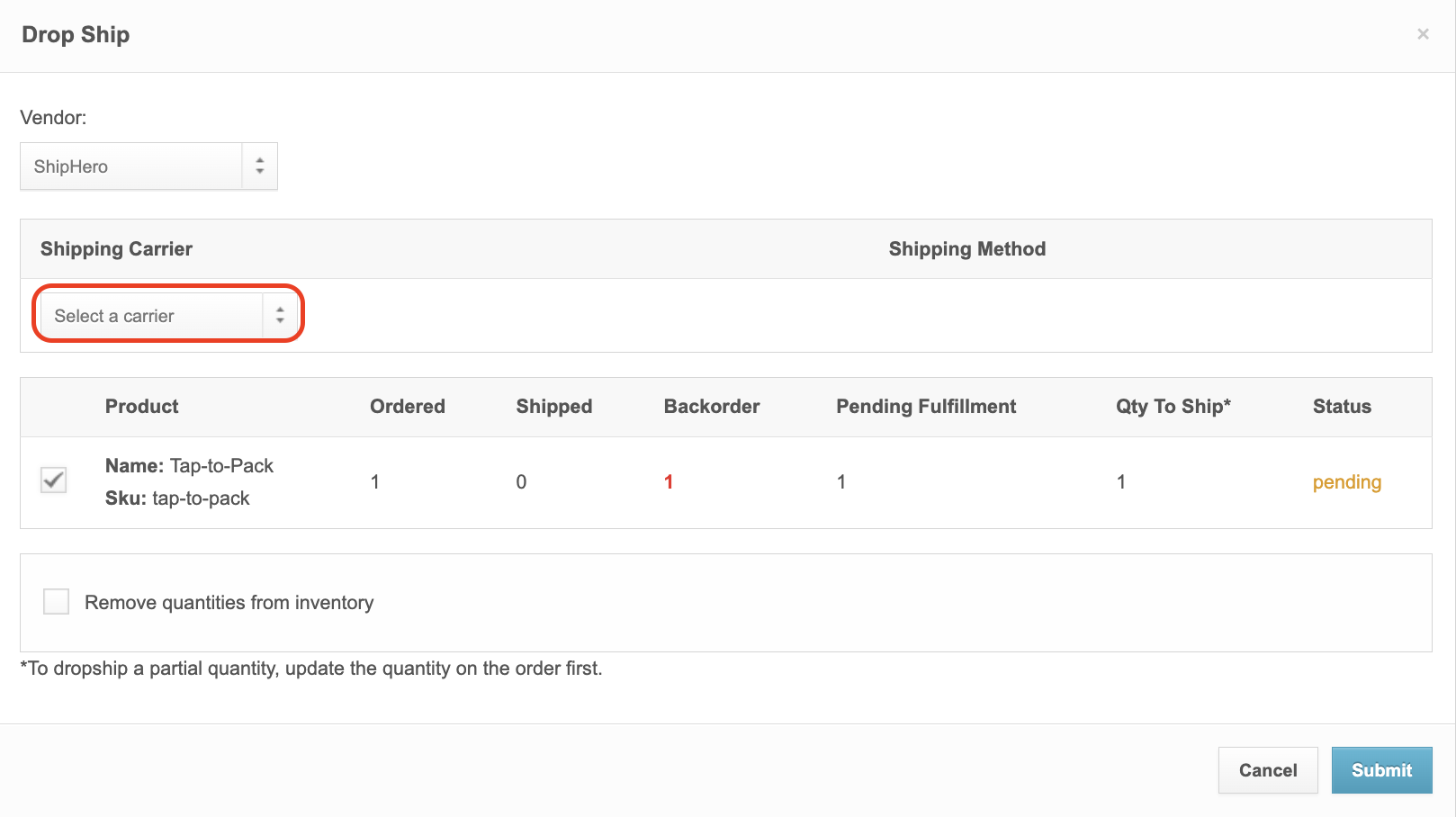
Task: Uncheck the Tap-to-Pack product checkbox
Action: point(54,480)
